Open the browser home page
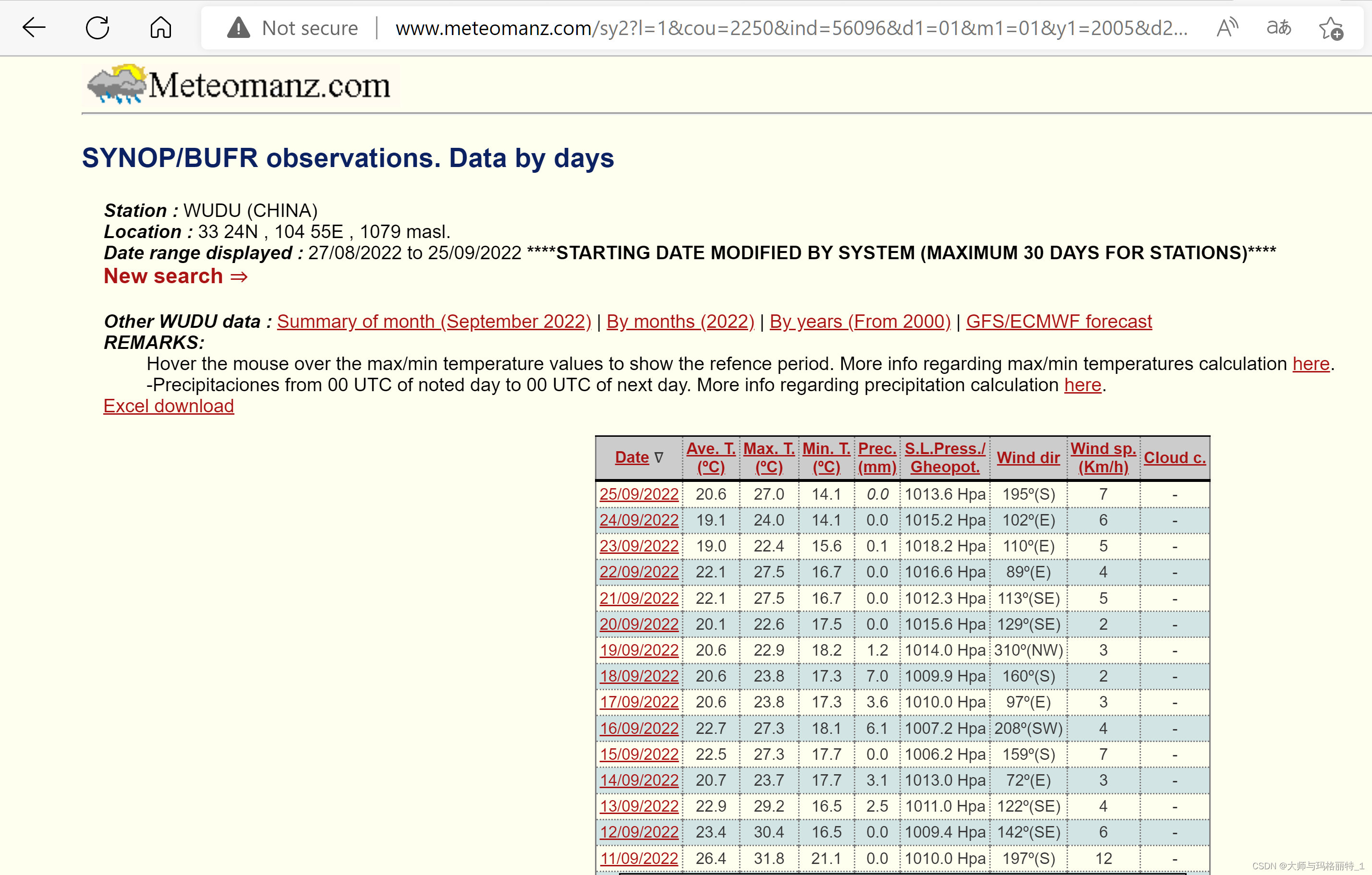The width and height of the screenshot is (1372, 875). pos(161,27)
